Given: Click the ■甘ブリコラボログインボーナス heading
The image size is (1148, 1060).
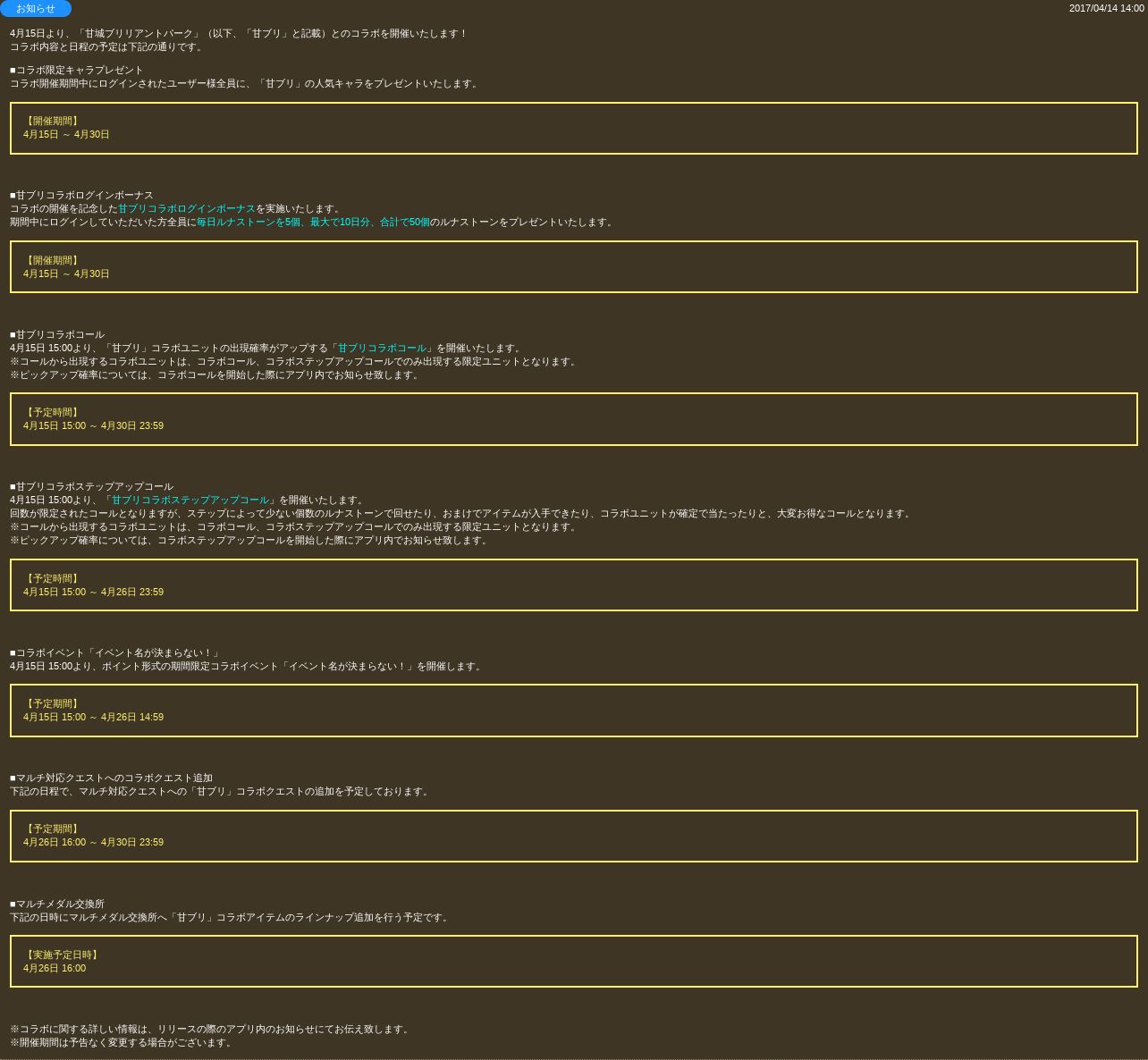Looking at the screenshot, I should pos(81,195).
